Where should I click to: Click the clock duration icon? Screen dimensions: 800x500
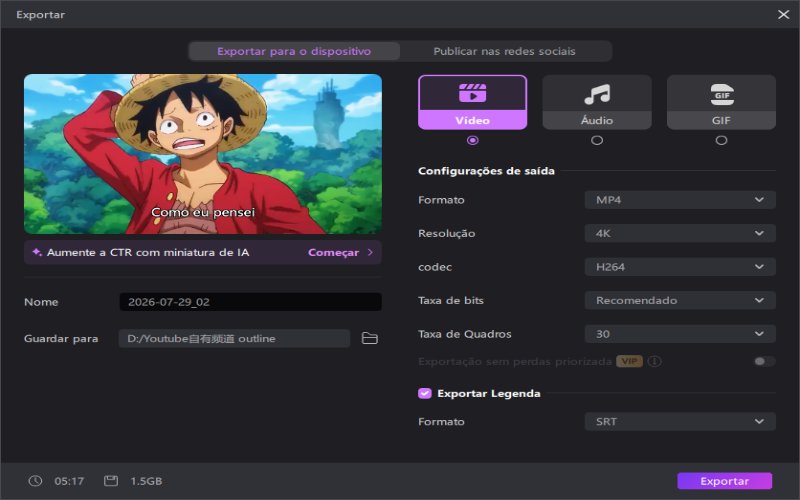tap(35, 481)
